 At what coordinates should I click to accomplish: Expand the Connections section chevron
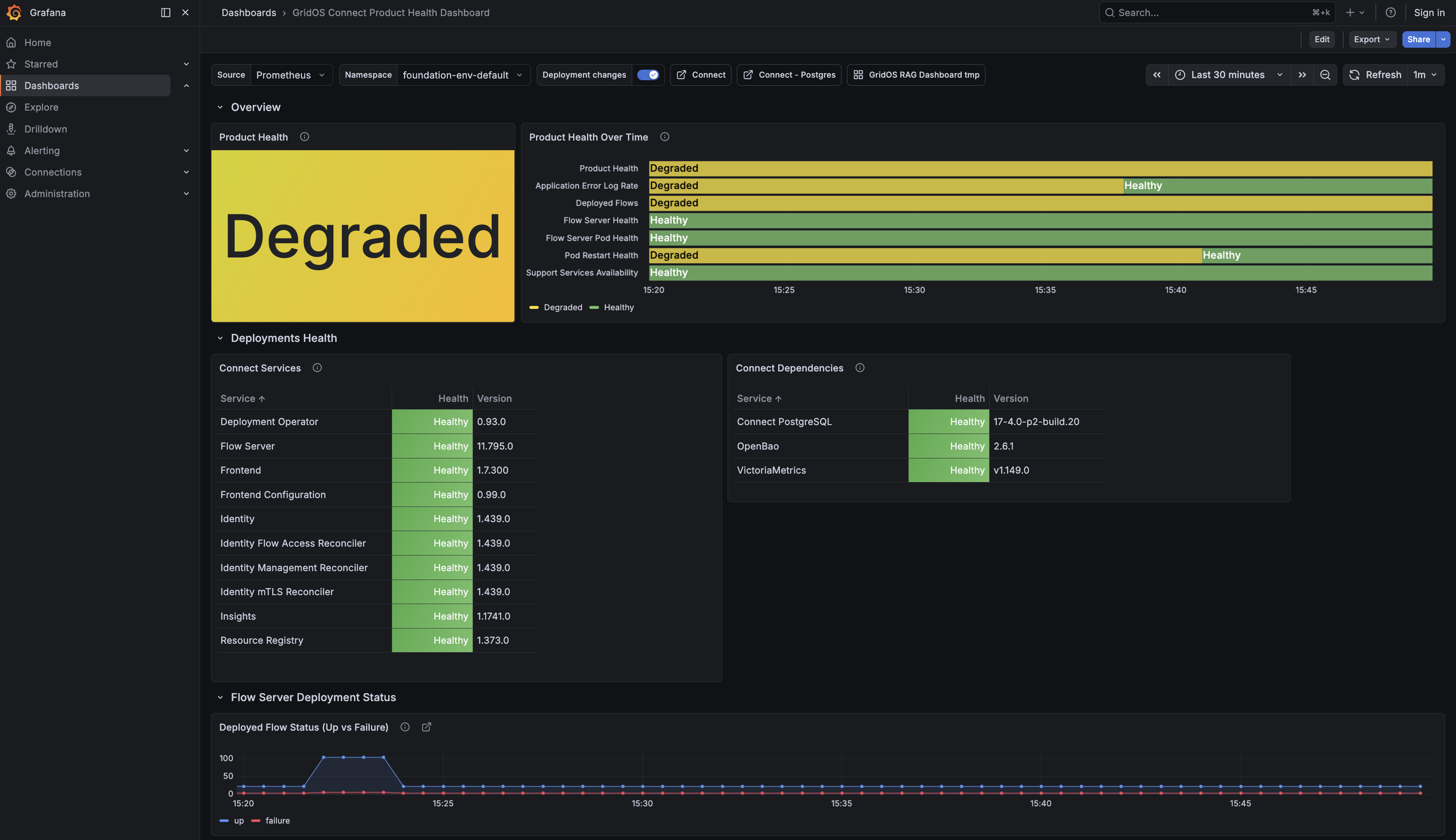(x=186, y=172)
